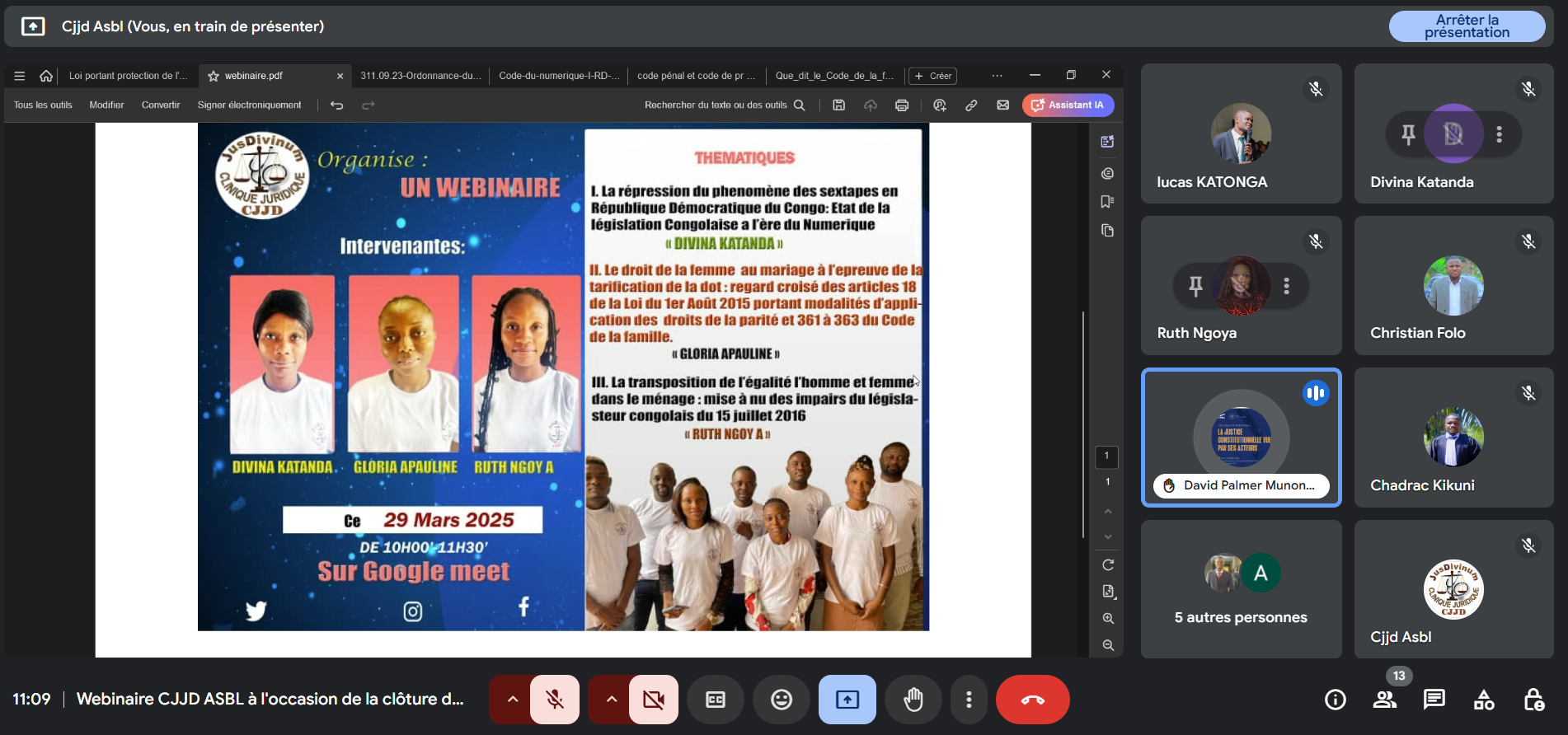Open the meeting chat panel
The height and width of the screenshot is (735, 1568).
click(1434, 700)
